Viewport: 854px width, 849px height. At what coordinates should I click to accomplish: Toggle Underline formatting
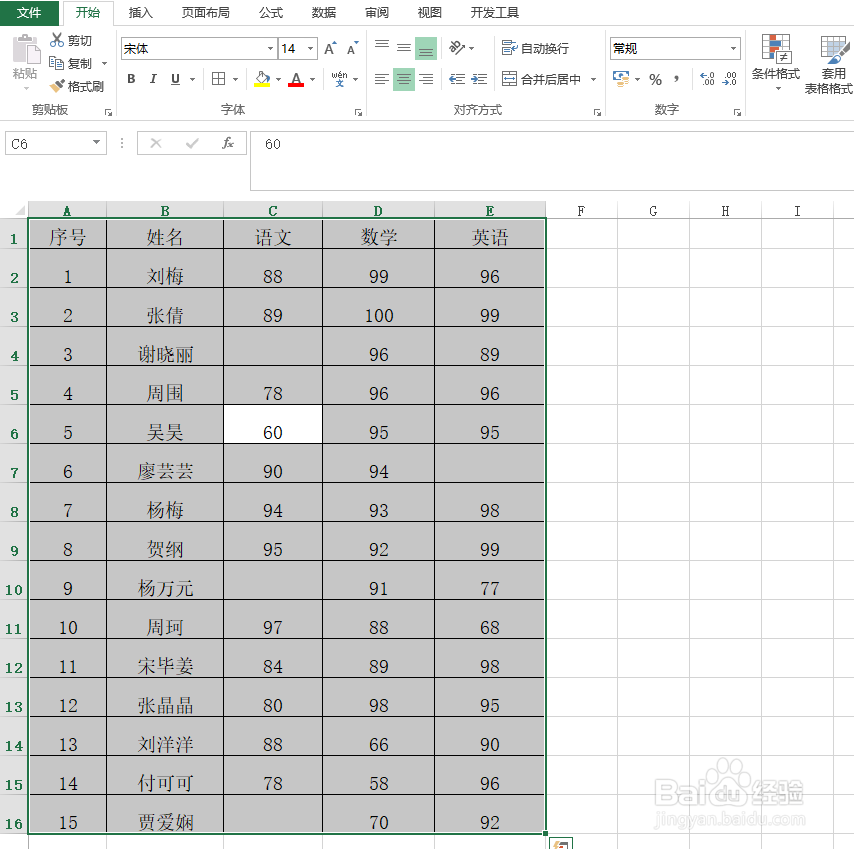175,79
